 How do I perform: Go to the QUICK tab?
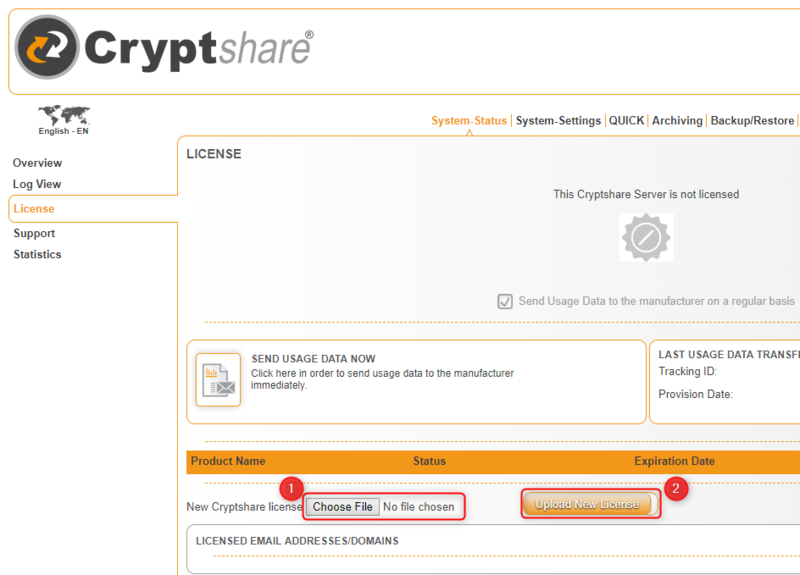[x=626, y=121]
